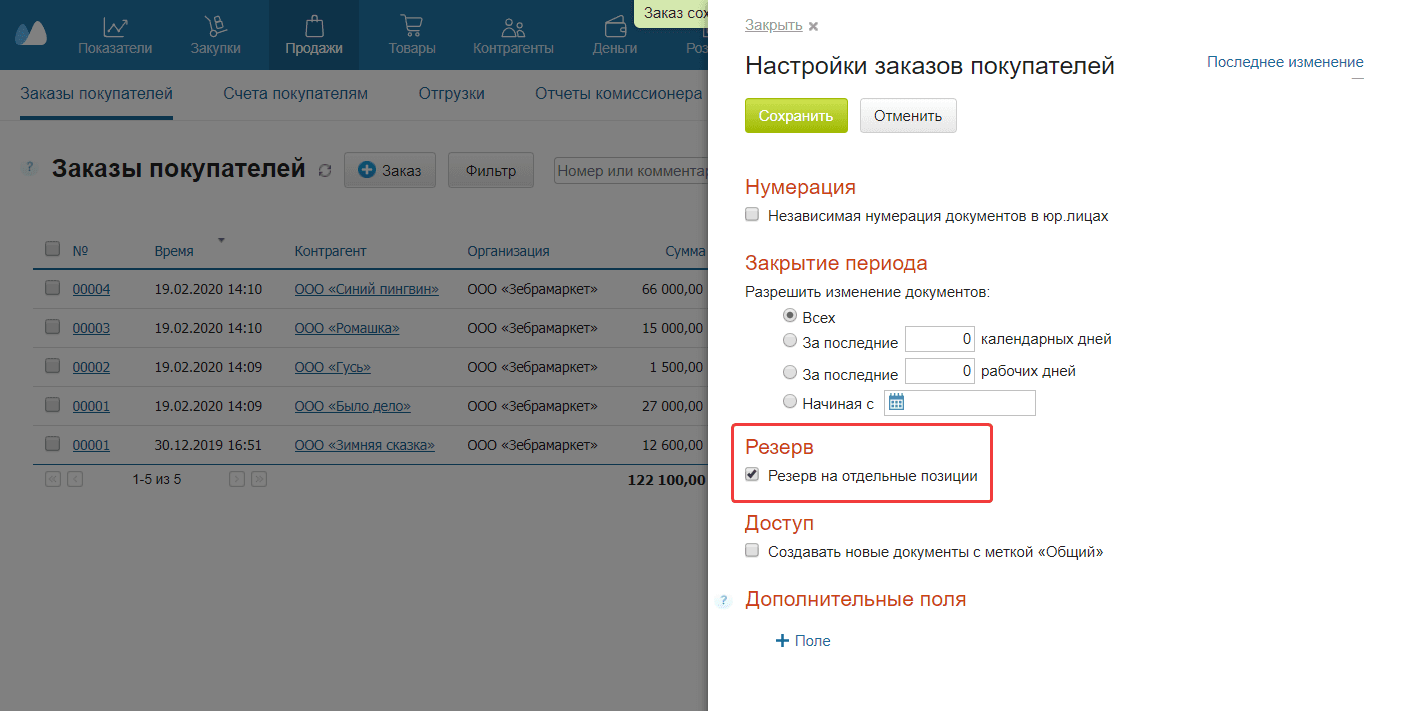Image resolution: width=1414 pixels, height=711 pixels.
Task: Go to next page with pagination arrow
Action: coord(236,479)
